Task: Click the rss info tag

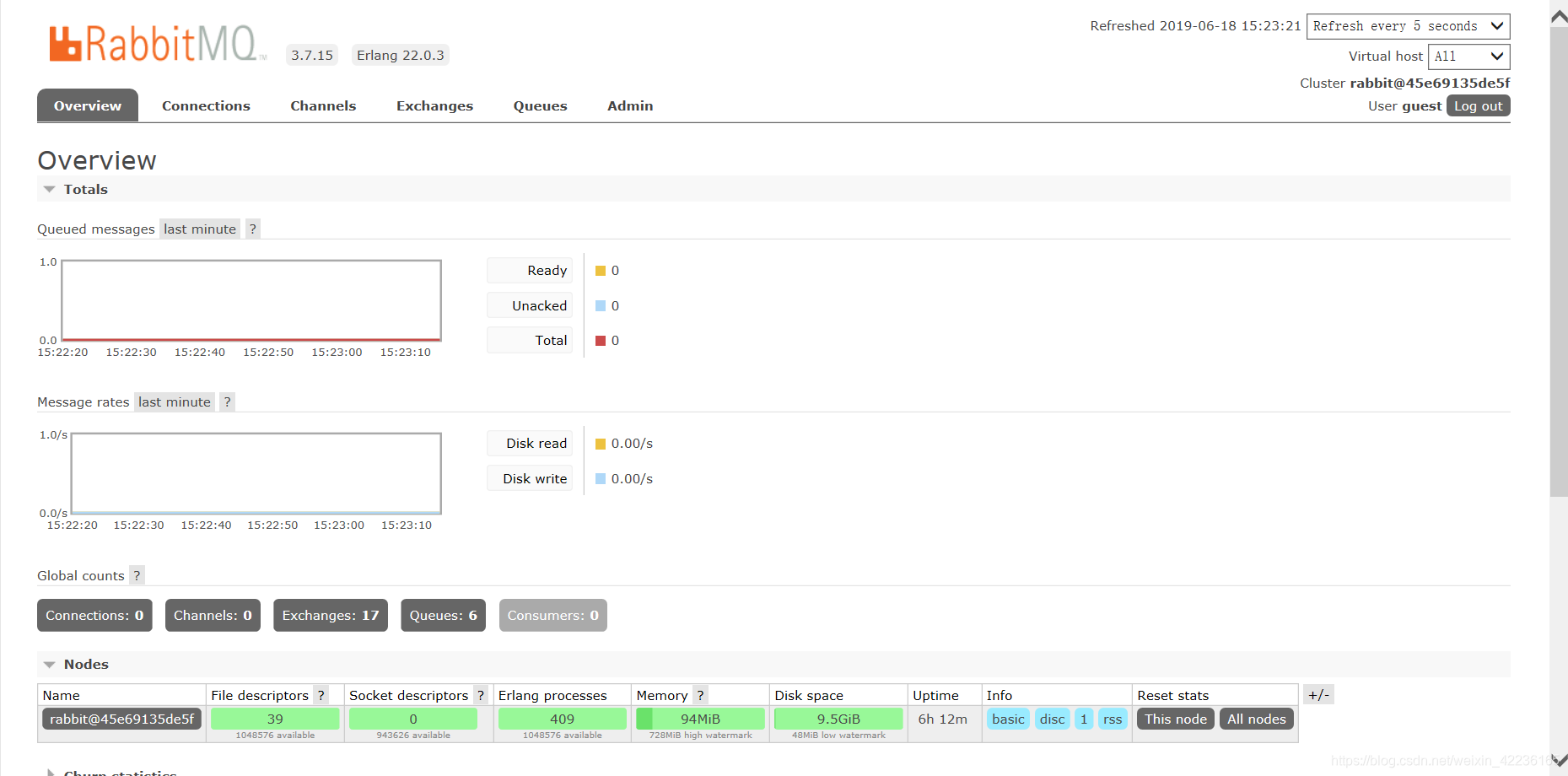Action: pos(1113,719)
